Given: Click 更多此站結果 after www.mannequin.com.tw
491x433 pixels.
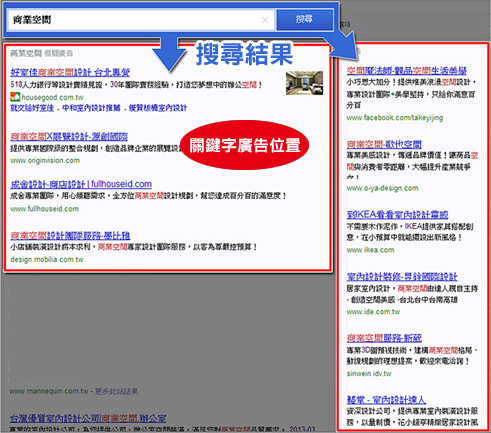Looking at the screenshot, I should point(116,391).
